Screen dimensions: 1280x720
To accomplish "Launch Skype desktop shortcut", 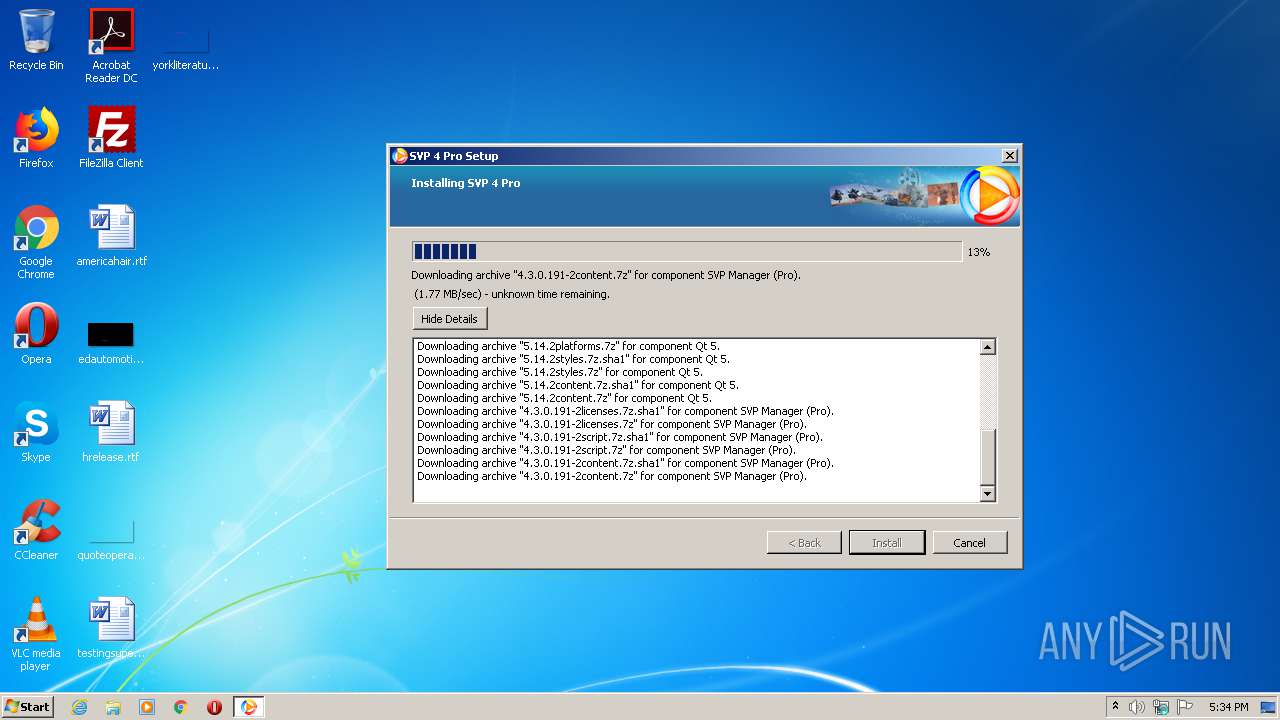I will (36, 432).
